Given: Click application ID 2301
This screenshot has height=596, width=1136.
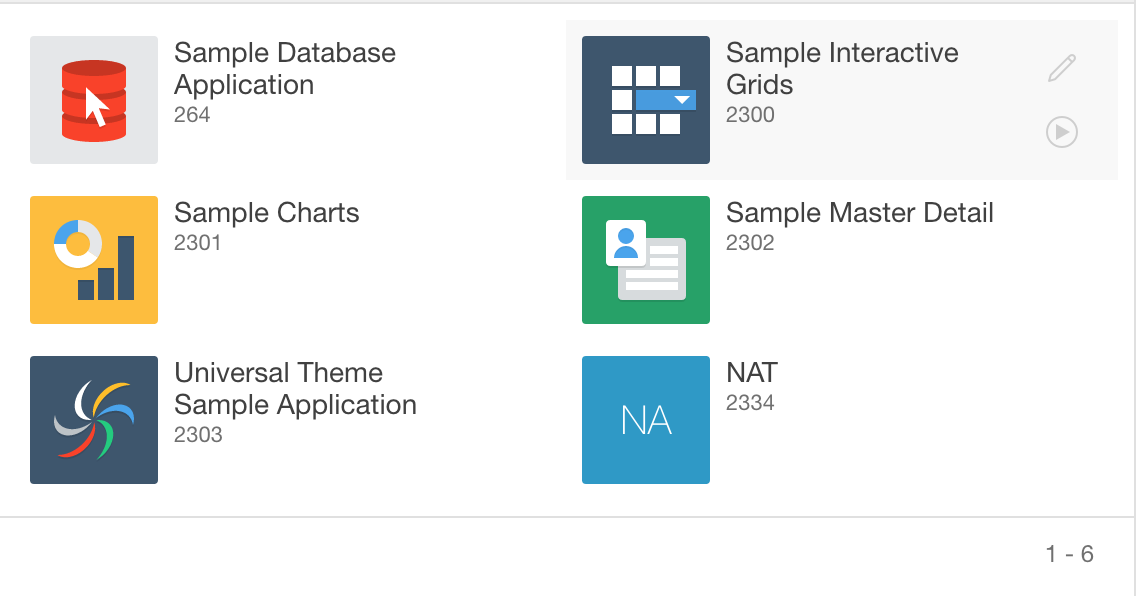Looking at the screenshot, I should click(x=198, y=243).
